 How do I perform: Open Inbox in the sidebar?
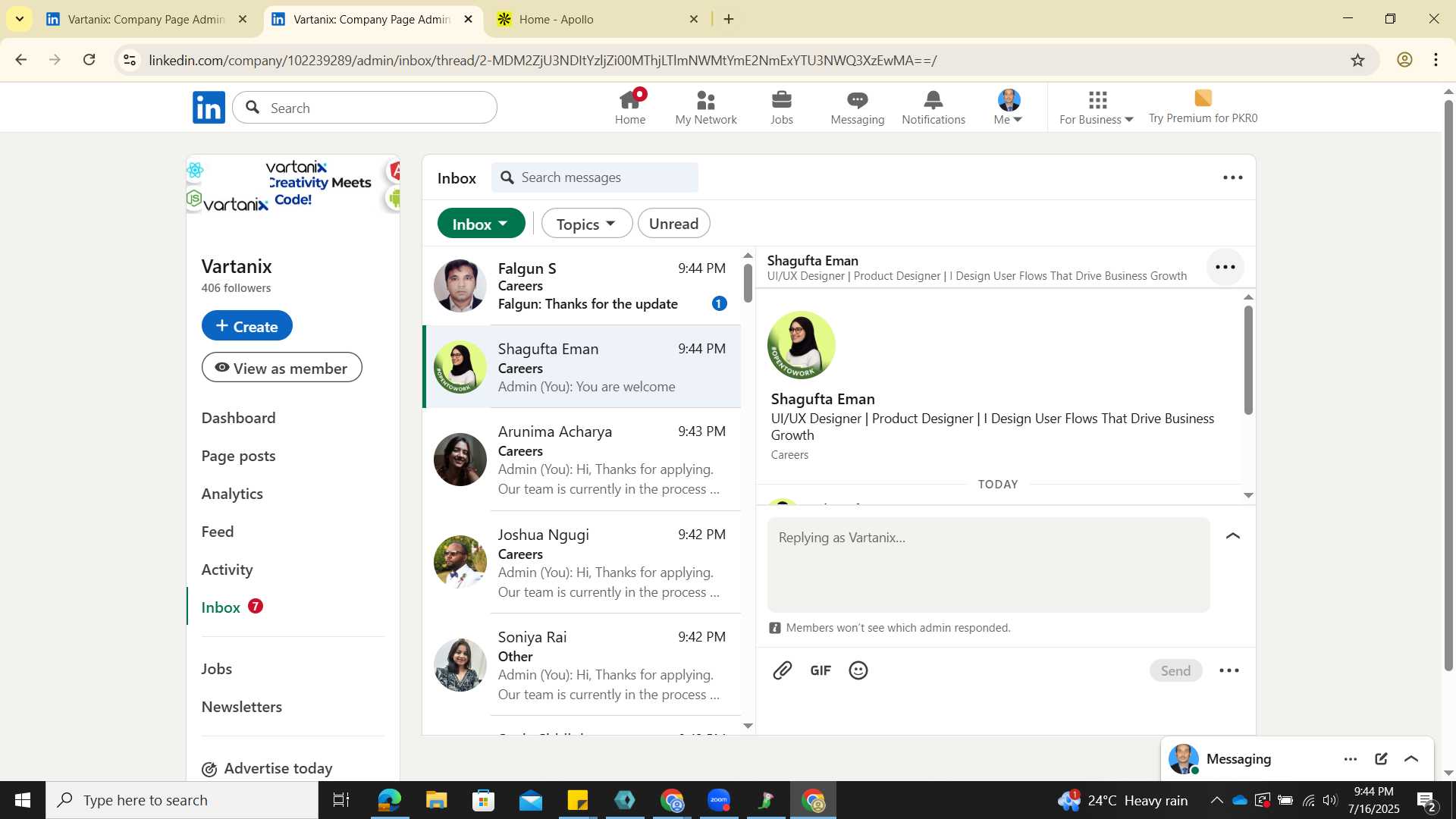click(x=221, y=607)
